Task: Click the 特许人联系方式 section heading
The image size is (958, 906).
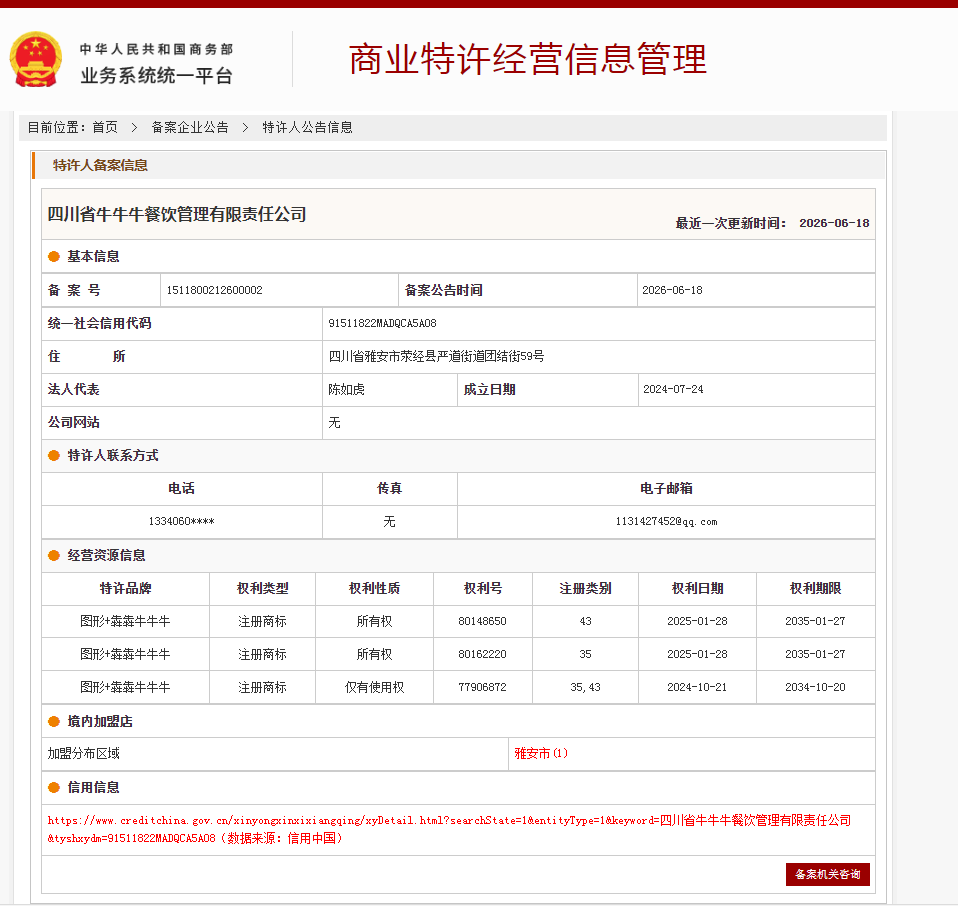Action: click(x=112, y=456)
